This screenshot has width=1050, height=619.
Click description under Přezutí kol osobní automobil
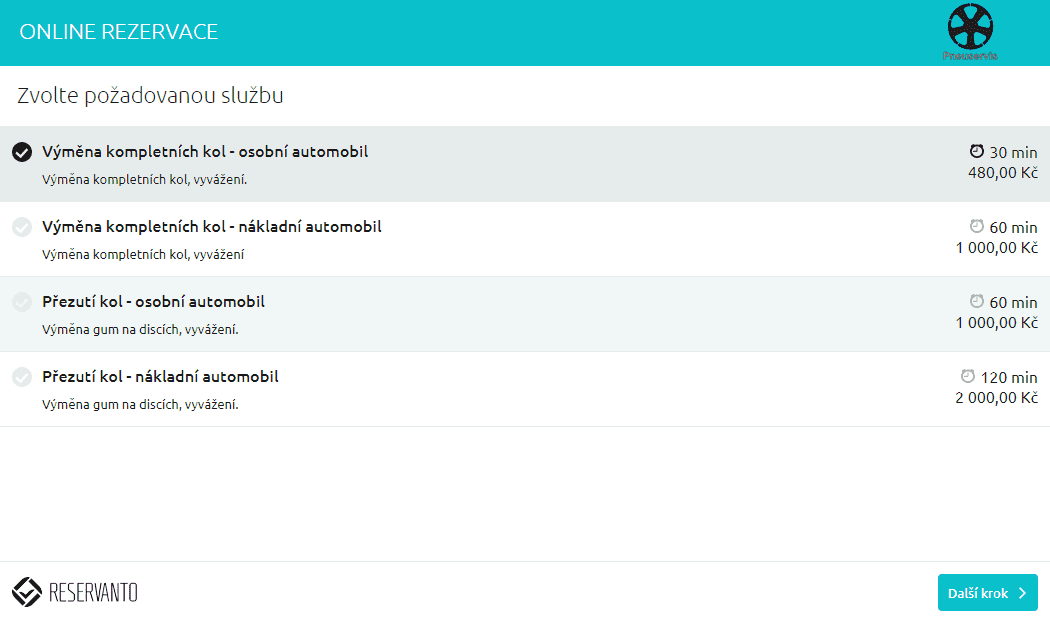[x=140, y=329]
